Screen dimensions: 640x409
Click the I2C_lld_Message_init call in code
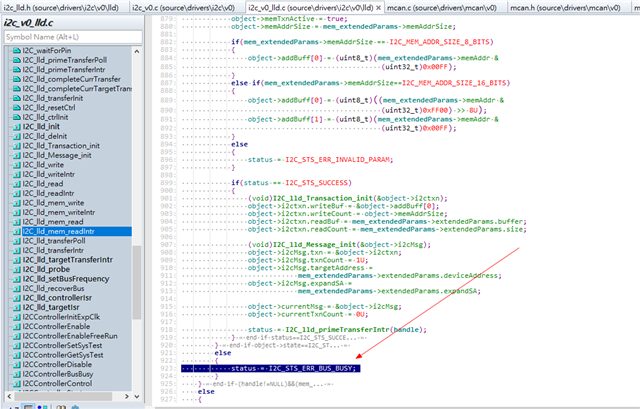pyautogui.click(x=314, y=245)
